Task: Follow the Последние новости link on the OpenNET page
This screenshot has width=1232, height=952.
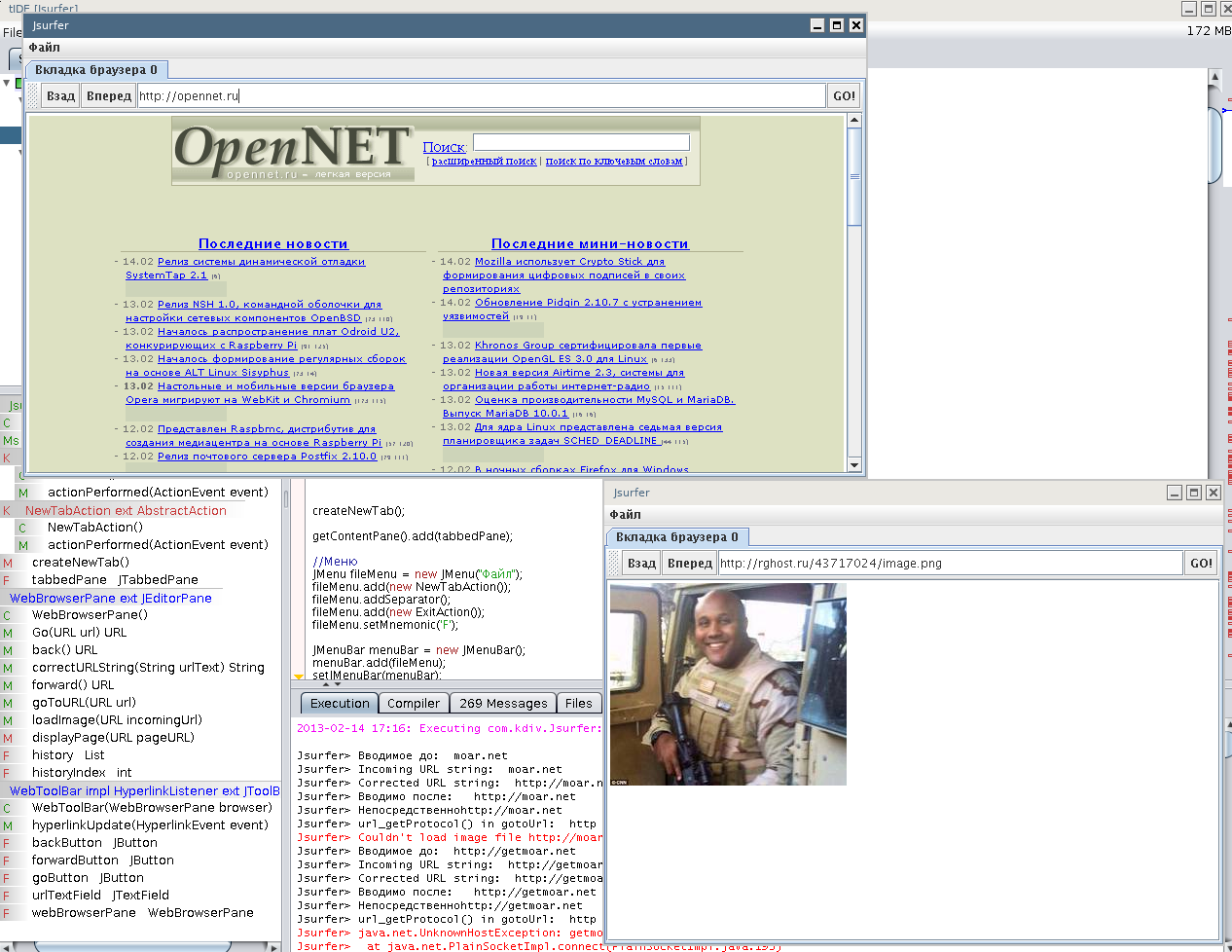Action: click(273, 243)
